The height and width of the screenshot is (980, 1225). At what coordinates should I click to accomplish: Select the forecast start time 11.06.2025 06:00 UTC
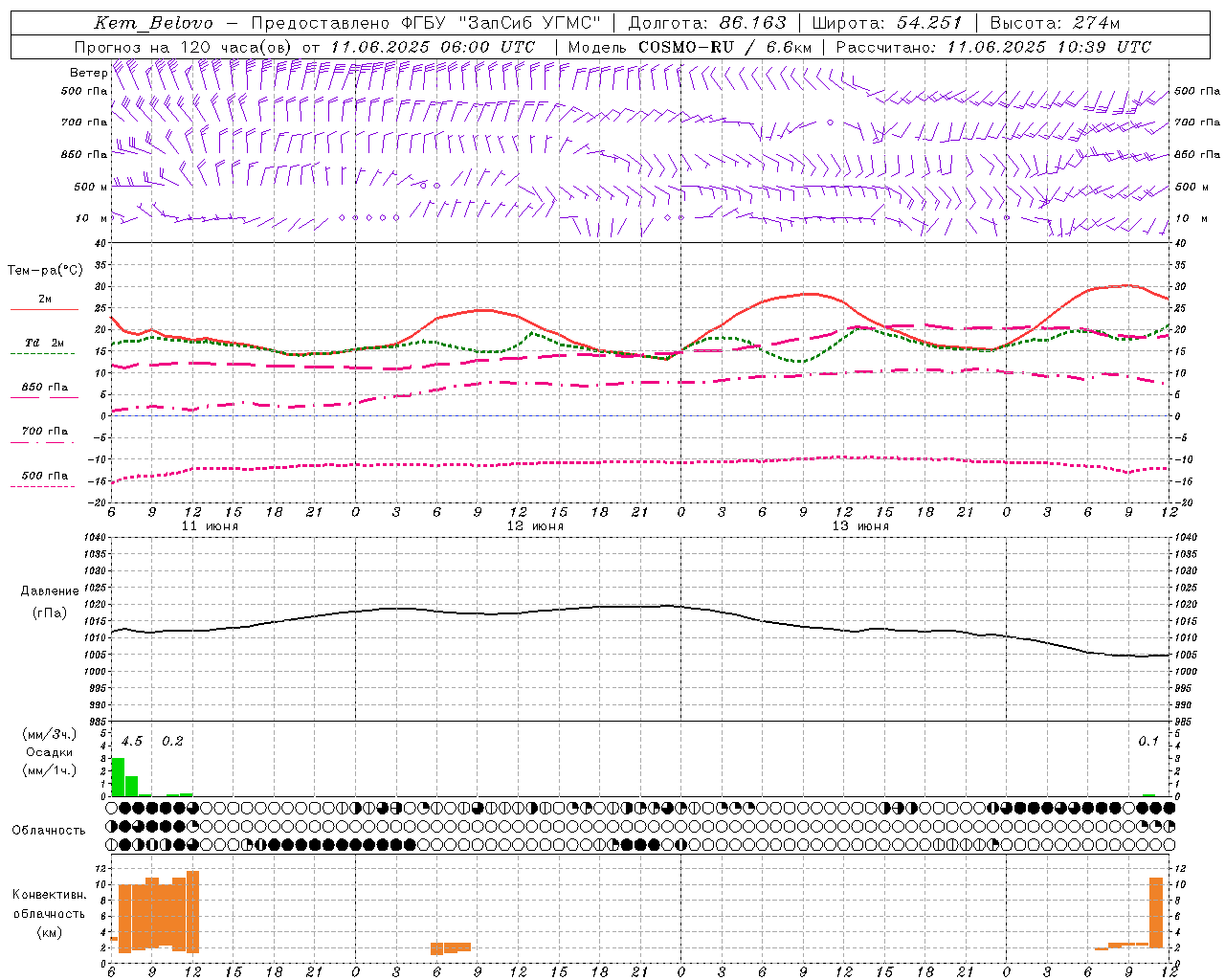pos(433,47)
